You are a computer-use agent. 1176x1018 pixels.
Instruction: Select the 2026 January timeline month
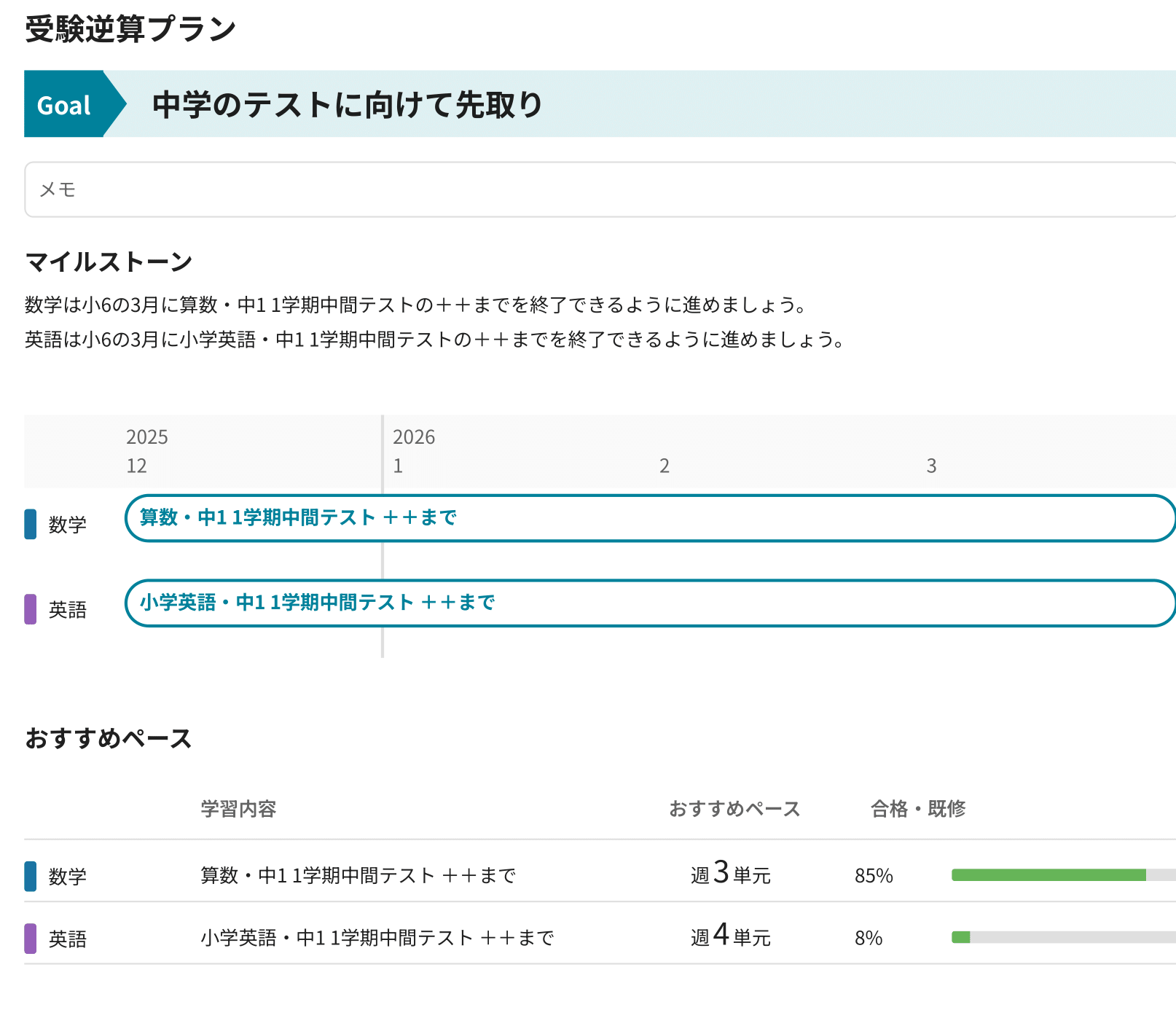click(398, 466)
